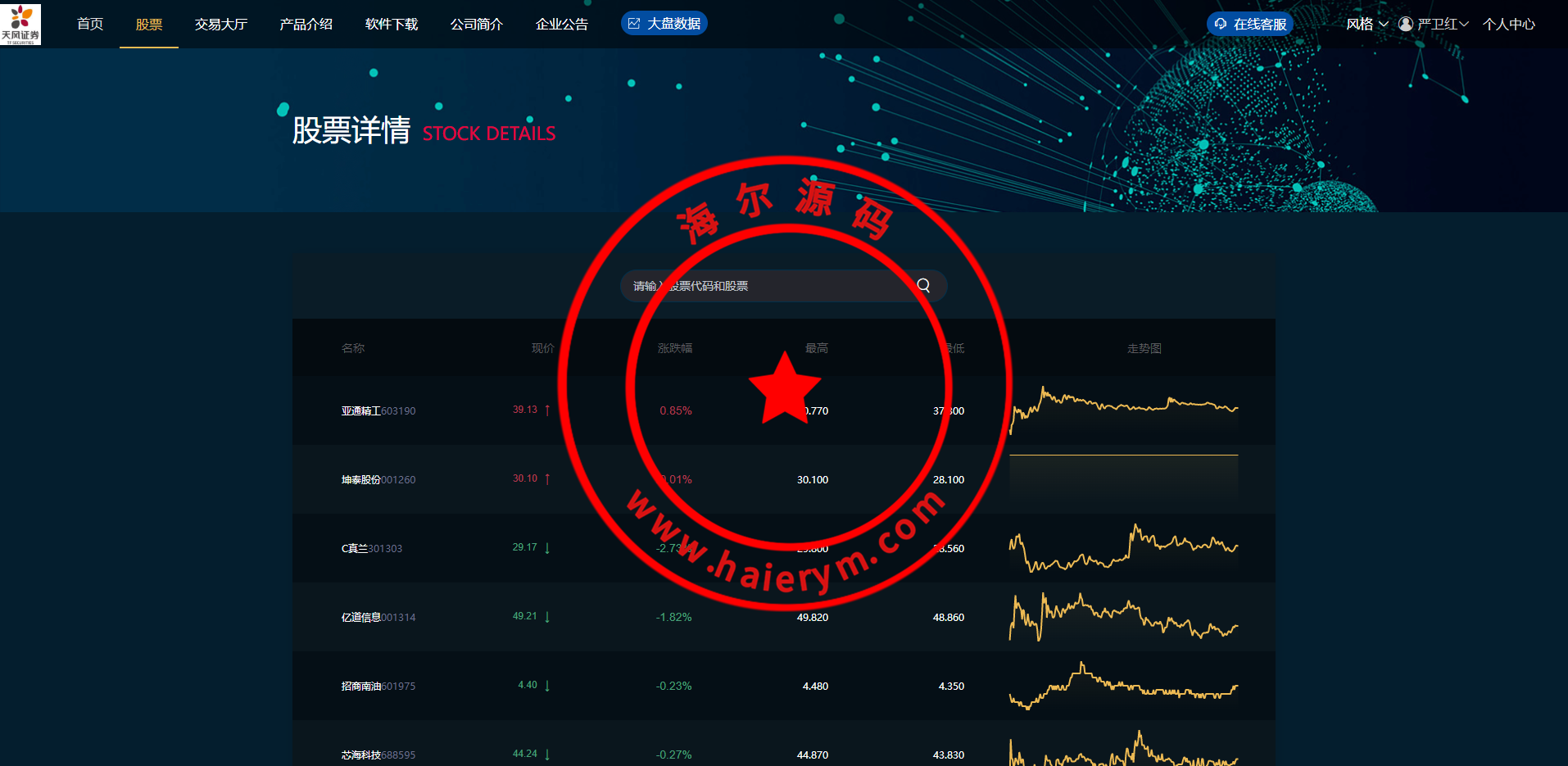
Task: Open the 首页 menu item
Action: click(x=89, y=24)
